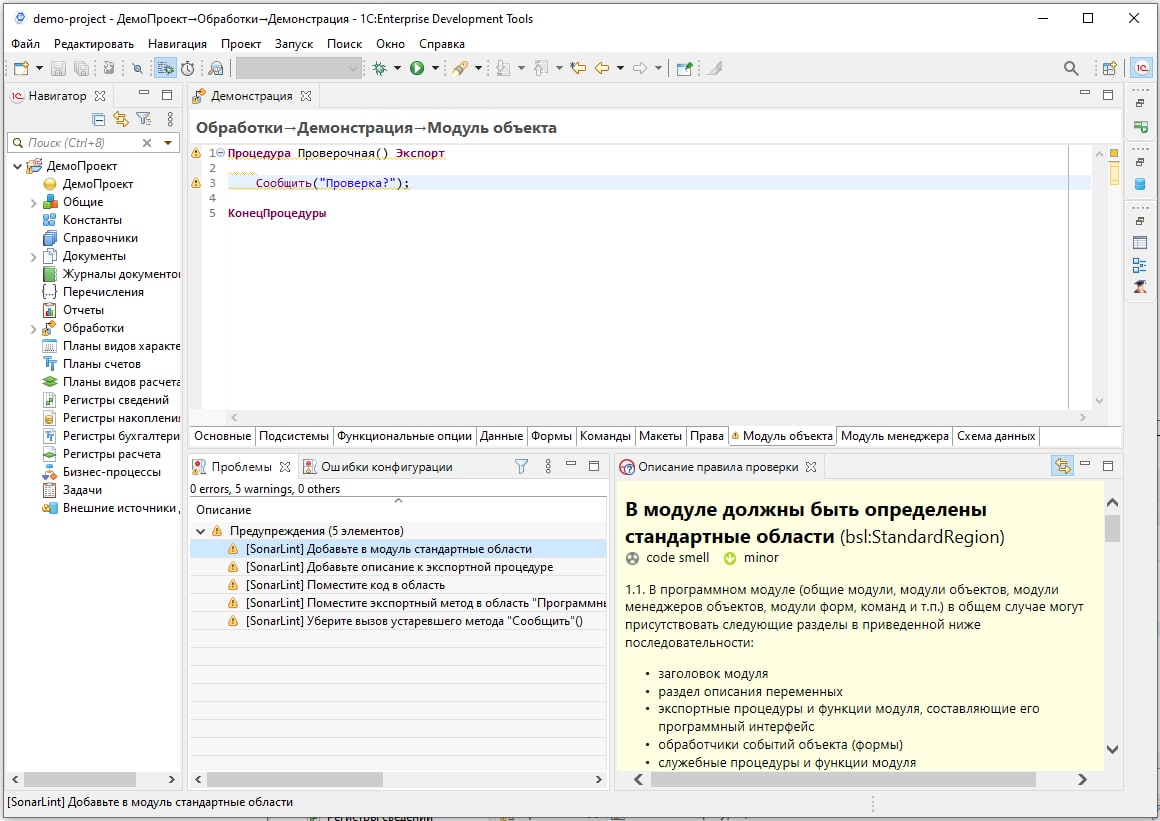Screen dimensions: 1160x821
Task: Click the stopwatch profiling toolbar icon
Action: pos(188,68)
